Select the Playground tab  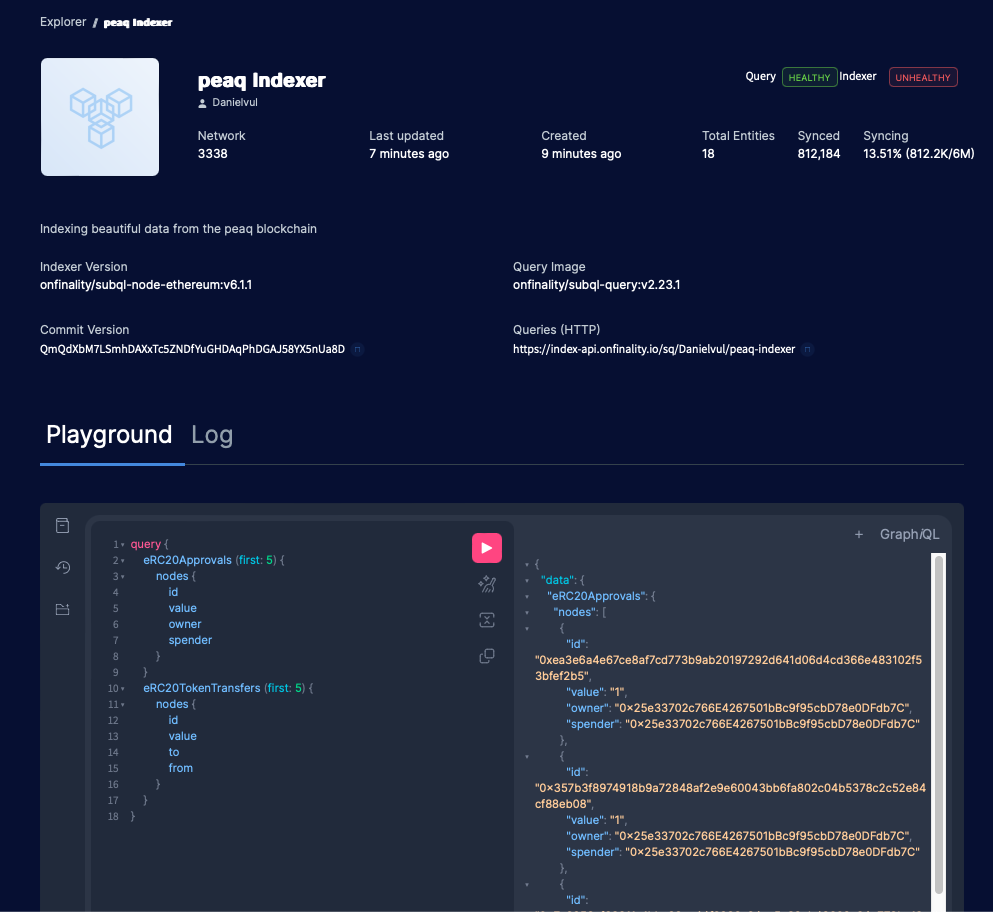tap(109, 435)
